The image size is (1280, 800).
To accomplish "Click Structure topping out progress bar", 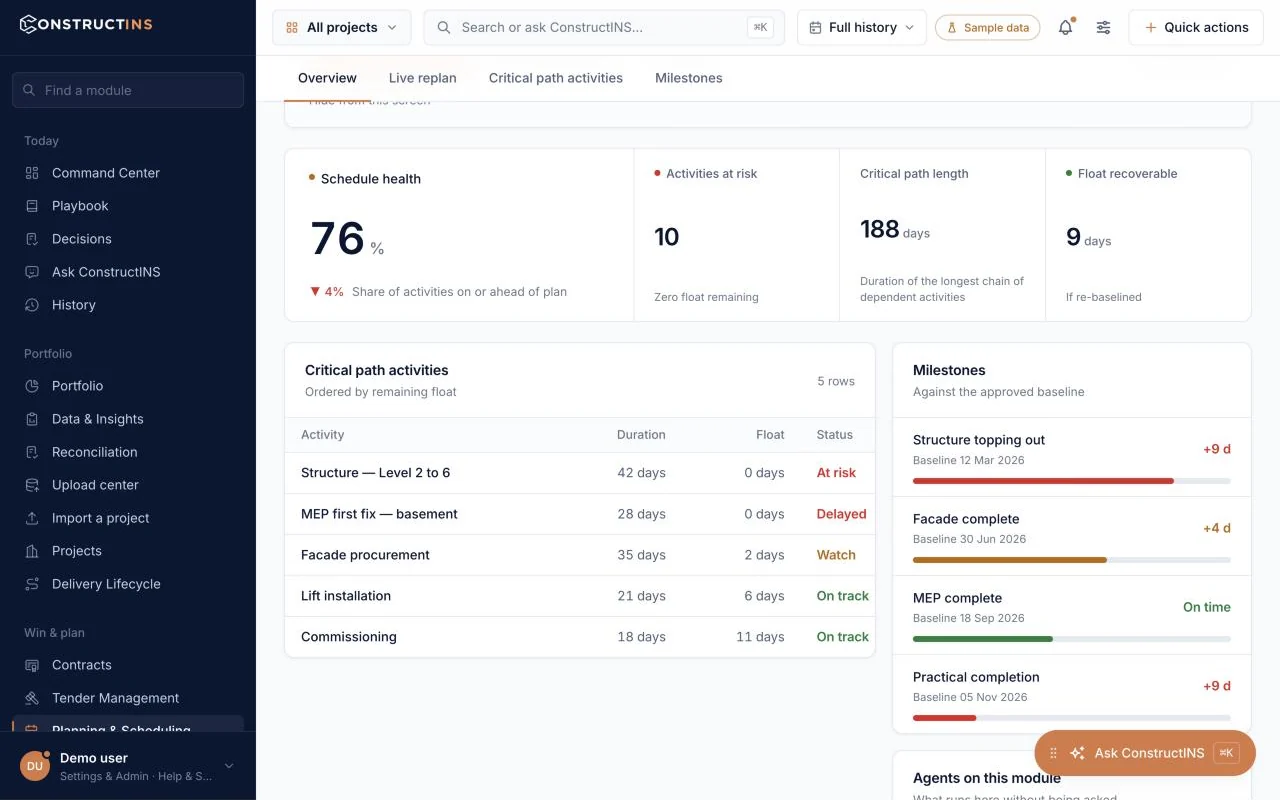I will (x=1072, y=481).
